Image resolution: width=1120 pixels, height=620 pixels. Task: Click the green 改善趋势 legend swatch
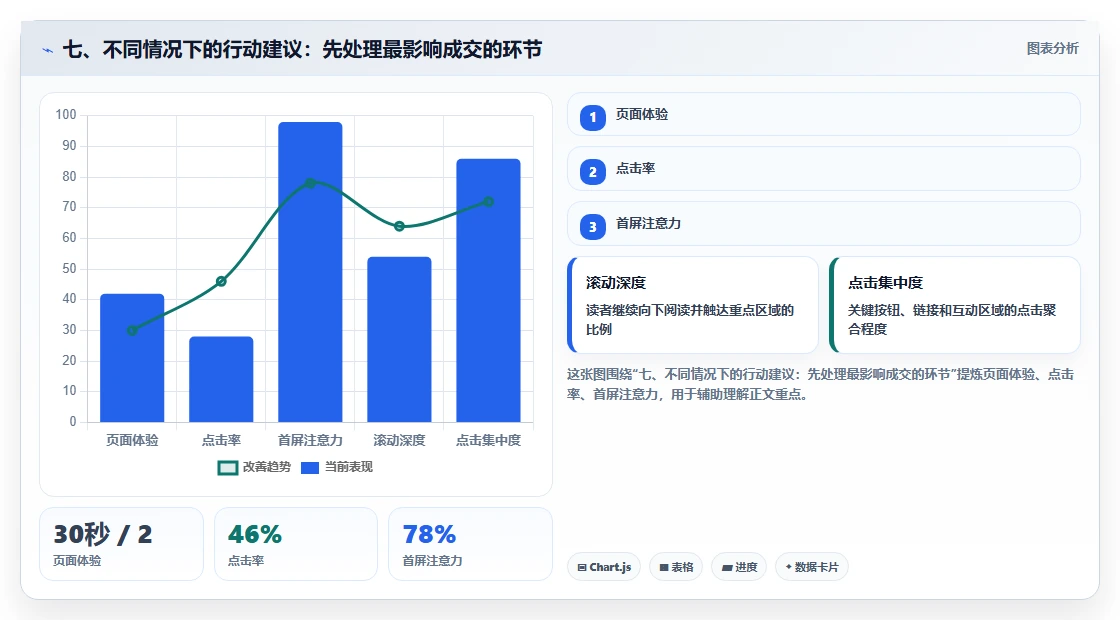tap(227, 468)
